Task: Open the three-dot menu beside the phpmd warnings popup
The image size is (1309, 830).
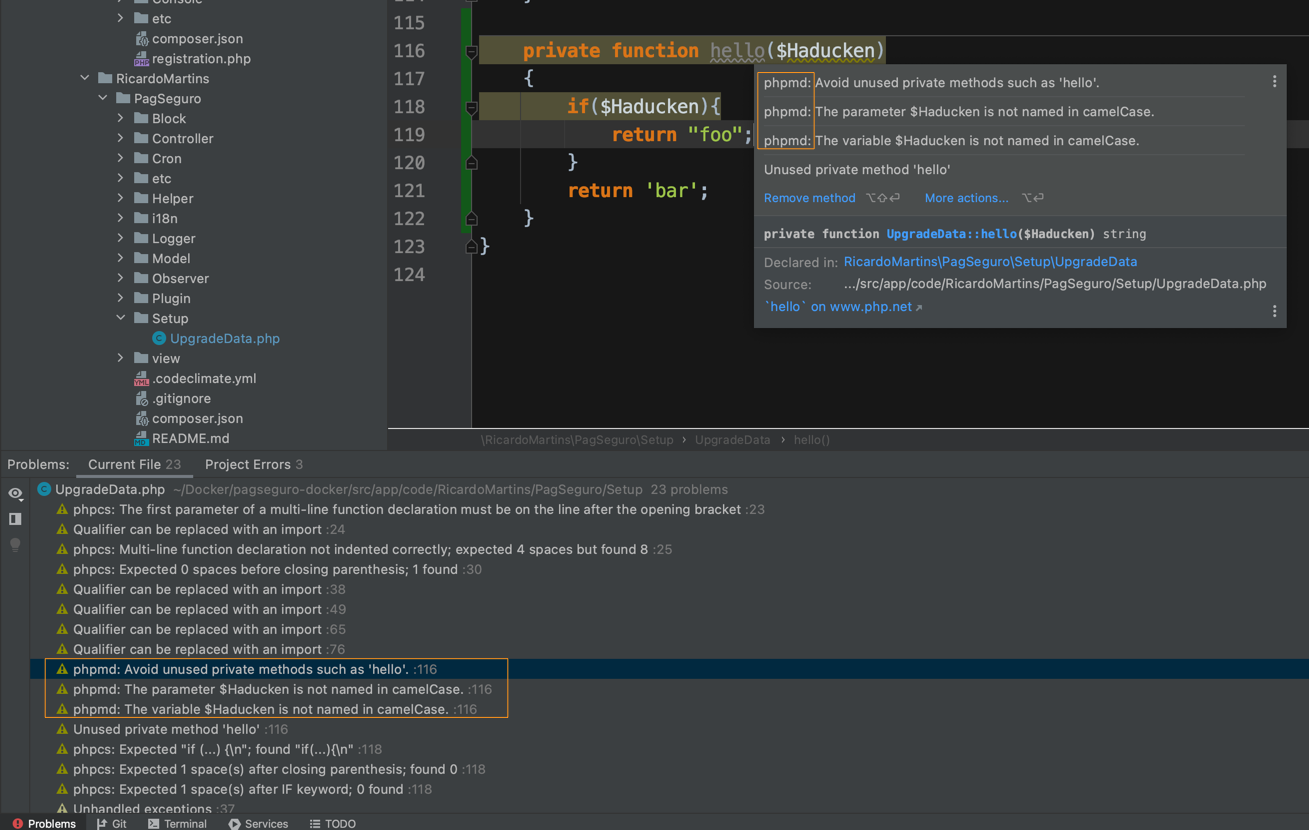Action: coord(1274,82)
